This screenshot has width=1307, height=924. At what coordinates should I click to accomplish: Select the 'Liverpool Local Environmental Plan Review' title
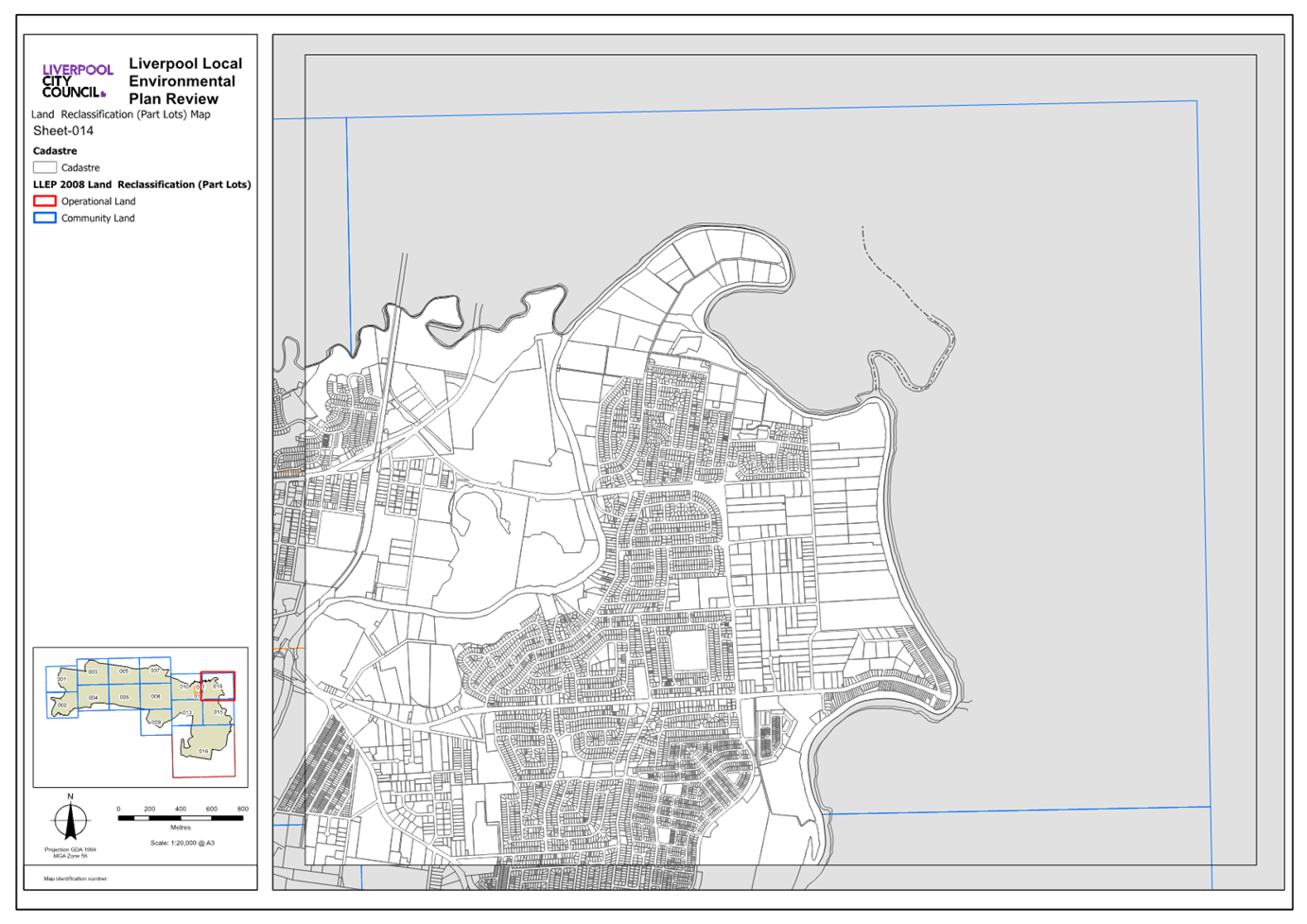point(185,81)
